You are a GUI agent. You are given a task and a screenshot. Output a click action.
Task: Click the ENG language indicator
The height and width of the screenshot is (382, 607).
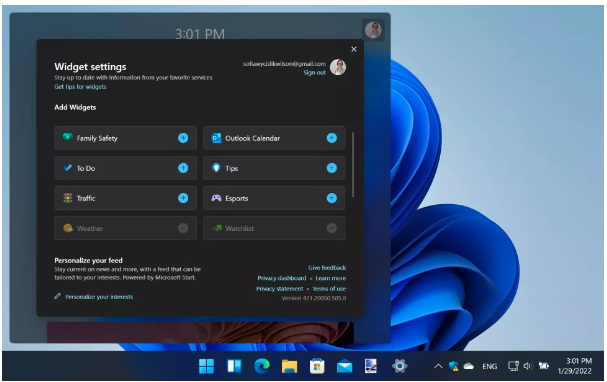pyautogui.click(x=490, y=367)
